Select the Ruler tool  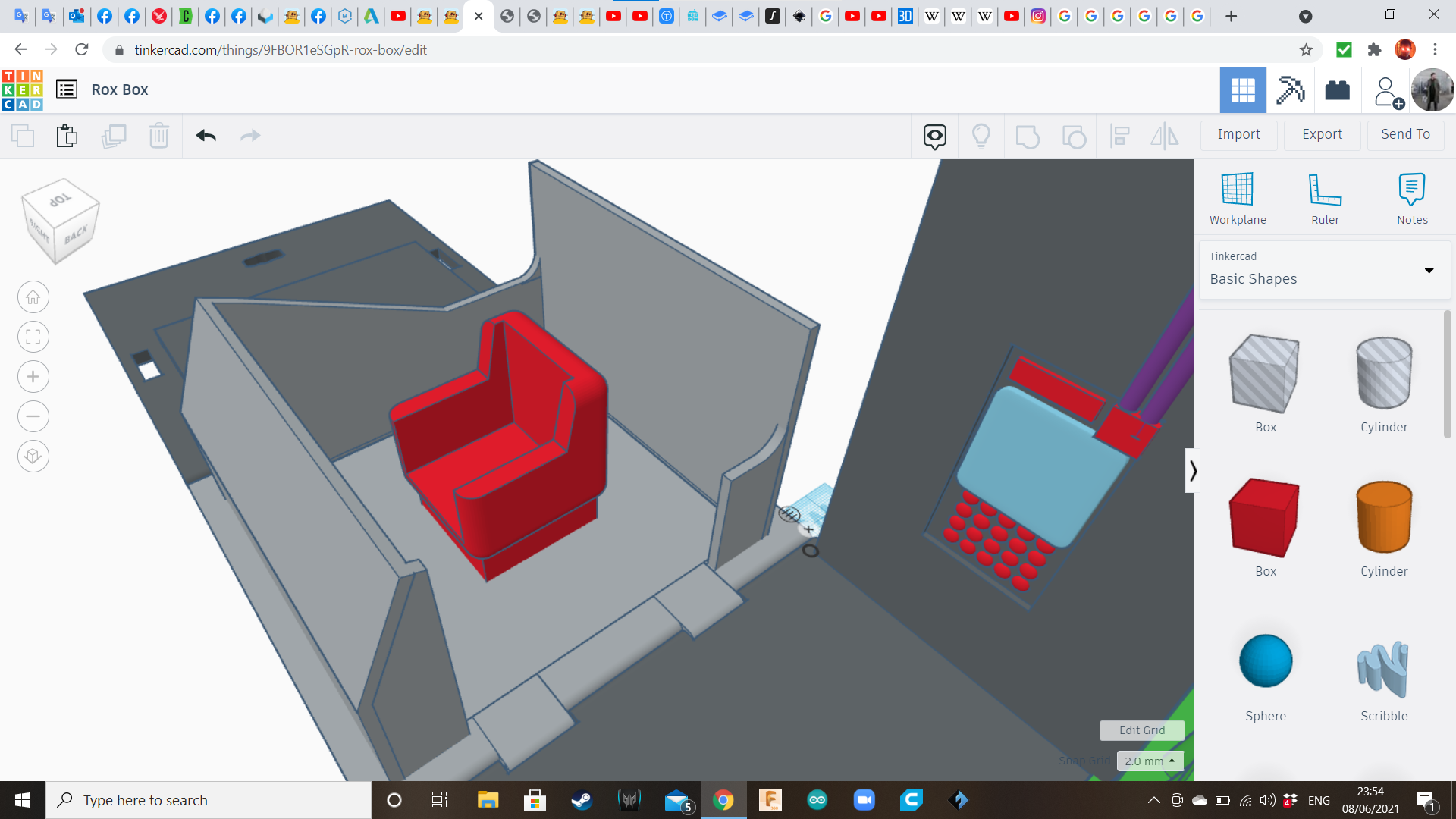[1325, 190]
